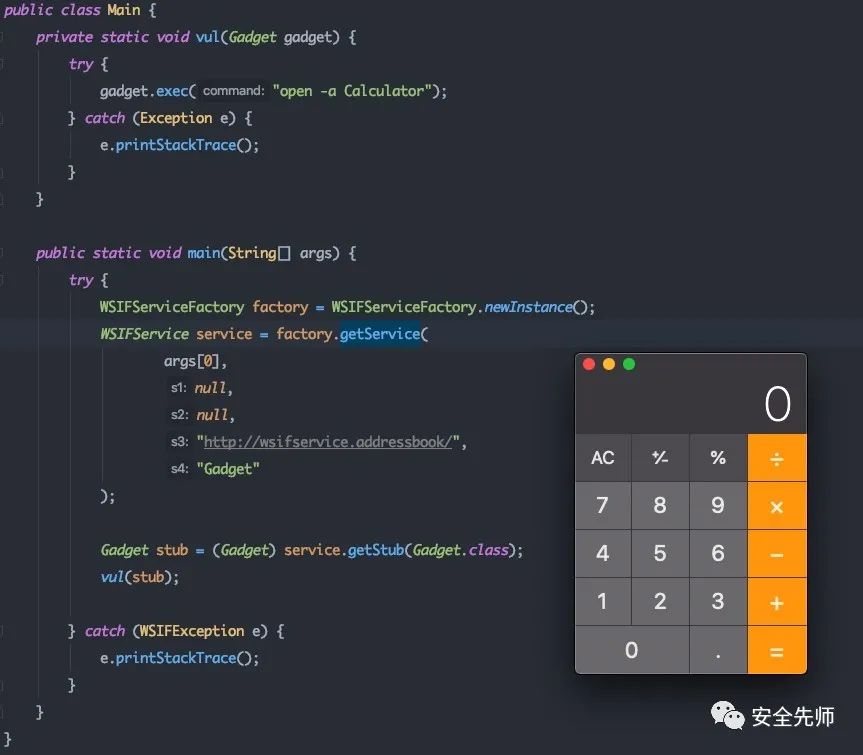Click calculator digit 3
Viewport: 863px width, 755px height.
tap(718, 601)
